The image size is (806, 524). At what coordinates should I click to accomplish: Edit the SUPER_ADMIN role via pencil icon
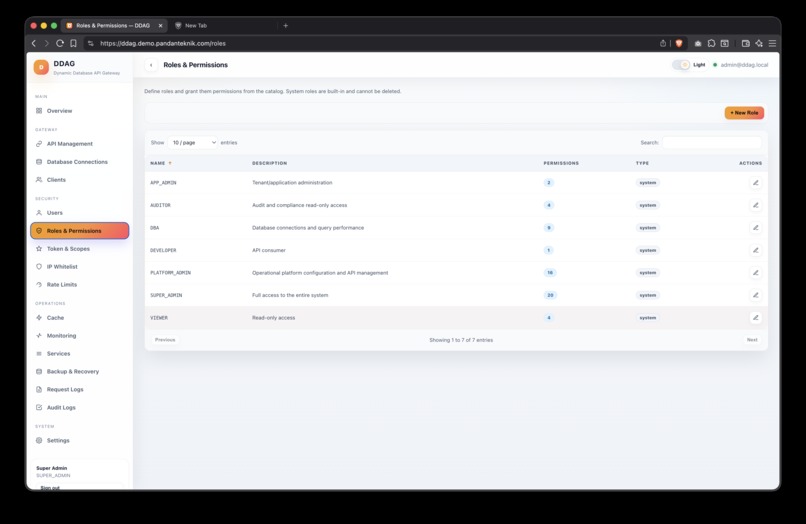tap(755, 295)
